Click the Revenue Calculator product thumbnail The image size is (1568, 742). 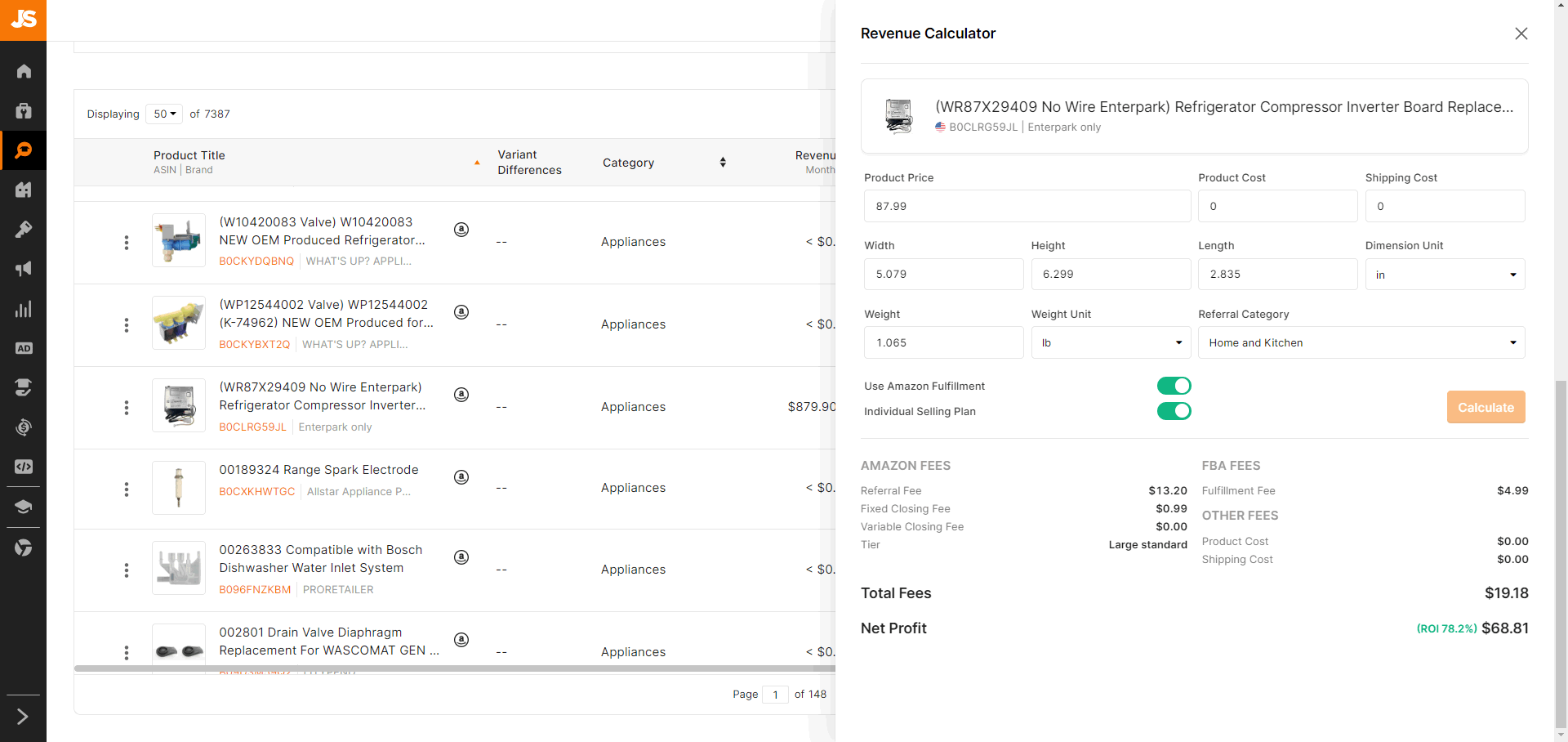898,115
